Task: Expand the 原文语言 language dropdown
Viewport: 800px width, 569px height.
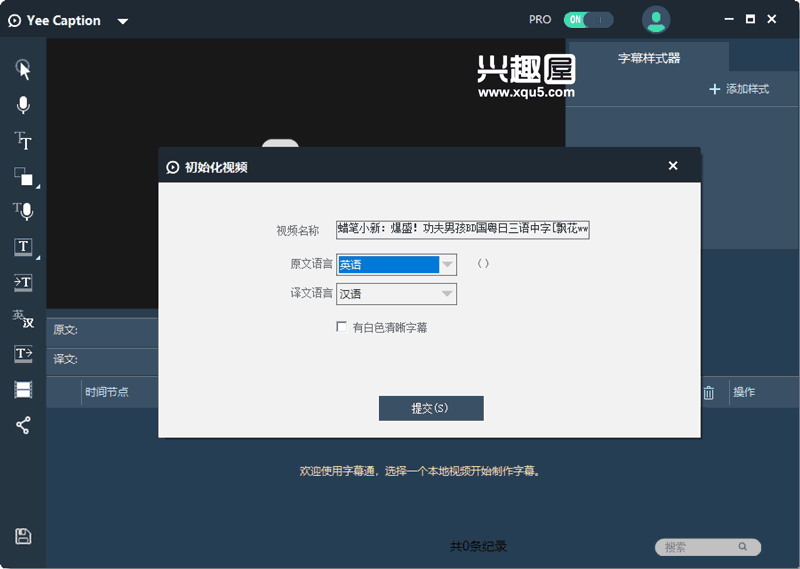Action: pos(448,265)
